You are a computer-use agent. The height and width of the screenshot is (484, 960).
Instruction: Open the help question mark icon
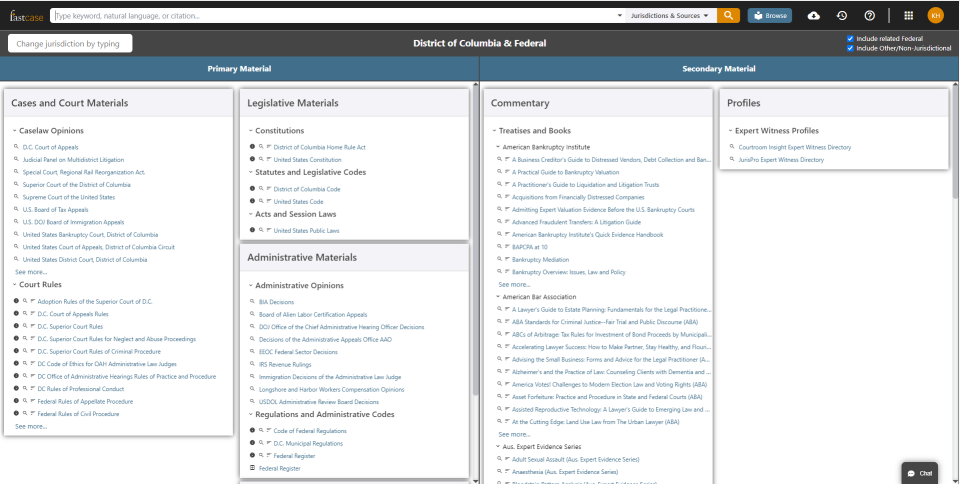click(869, 15)
